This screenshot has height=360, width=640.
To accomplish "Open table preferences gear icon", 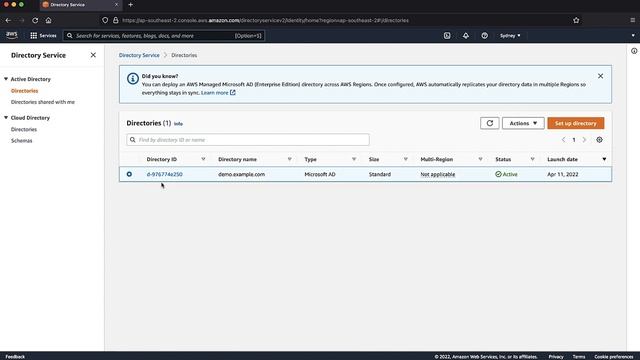I will [x=599, y=140].
